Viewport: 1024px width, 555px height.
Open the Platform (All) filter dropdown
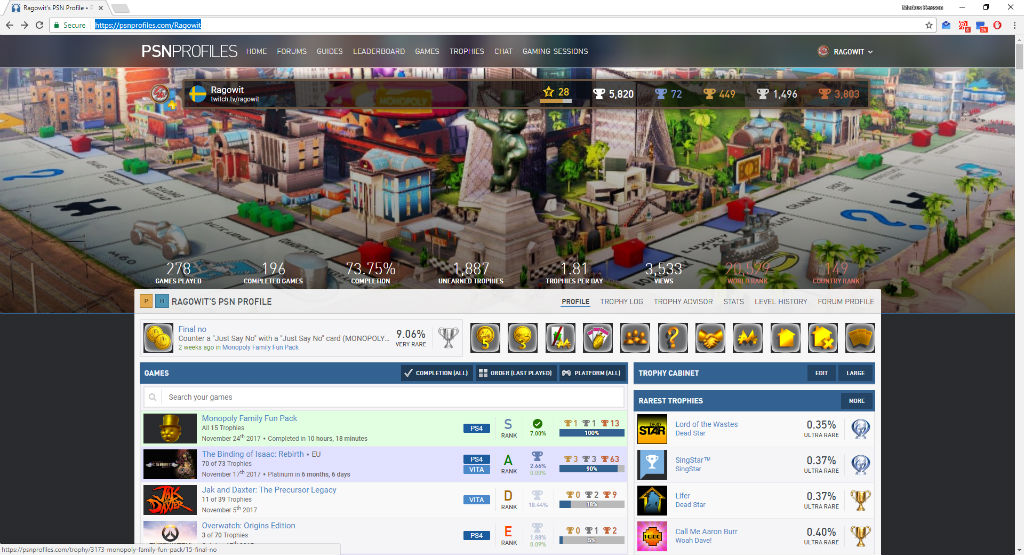click(591, 373)
